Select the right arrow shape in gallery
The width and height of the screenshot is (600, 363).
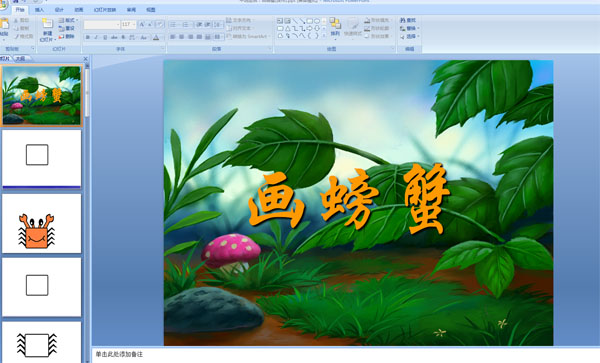(310, 28)
